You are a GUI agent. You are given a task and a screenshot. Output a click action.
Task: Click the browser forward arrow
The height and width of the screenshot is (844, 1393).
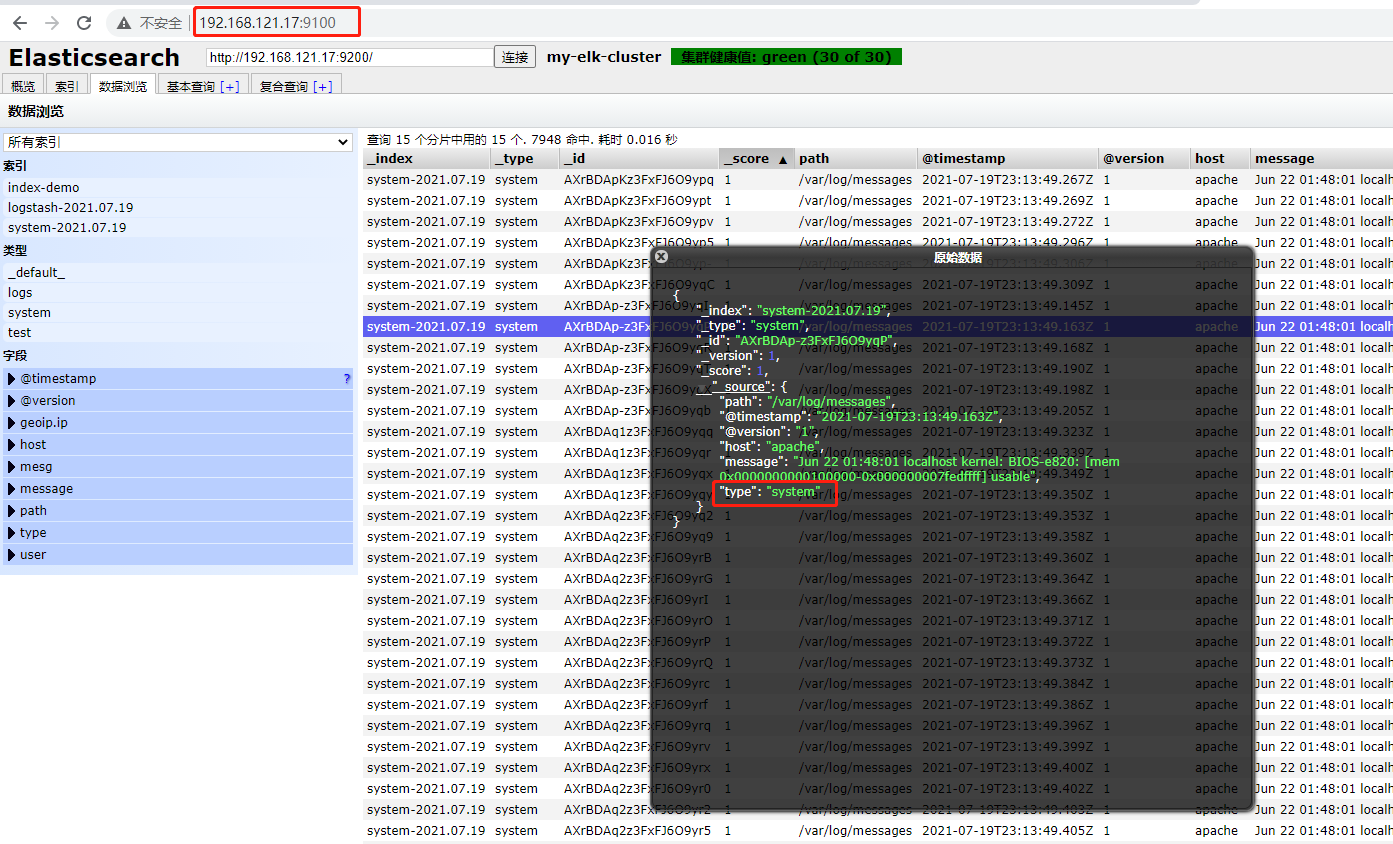52,22
